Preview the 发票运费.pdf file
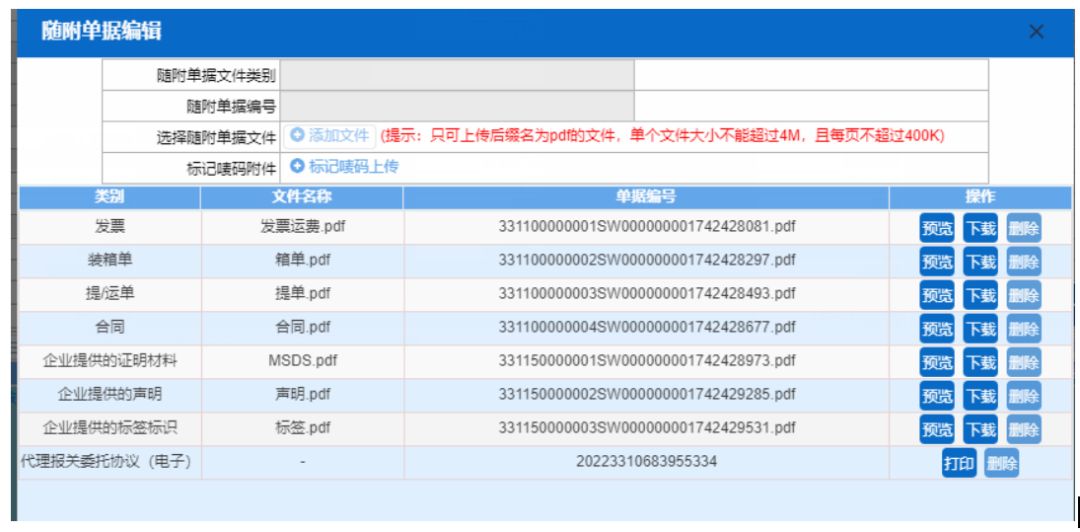 (937, 228)
